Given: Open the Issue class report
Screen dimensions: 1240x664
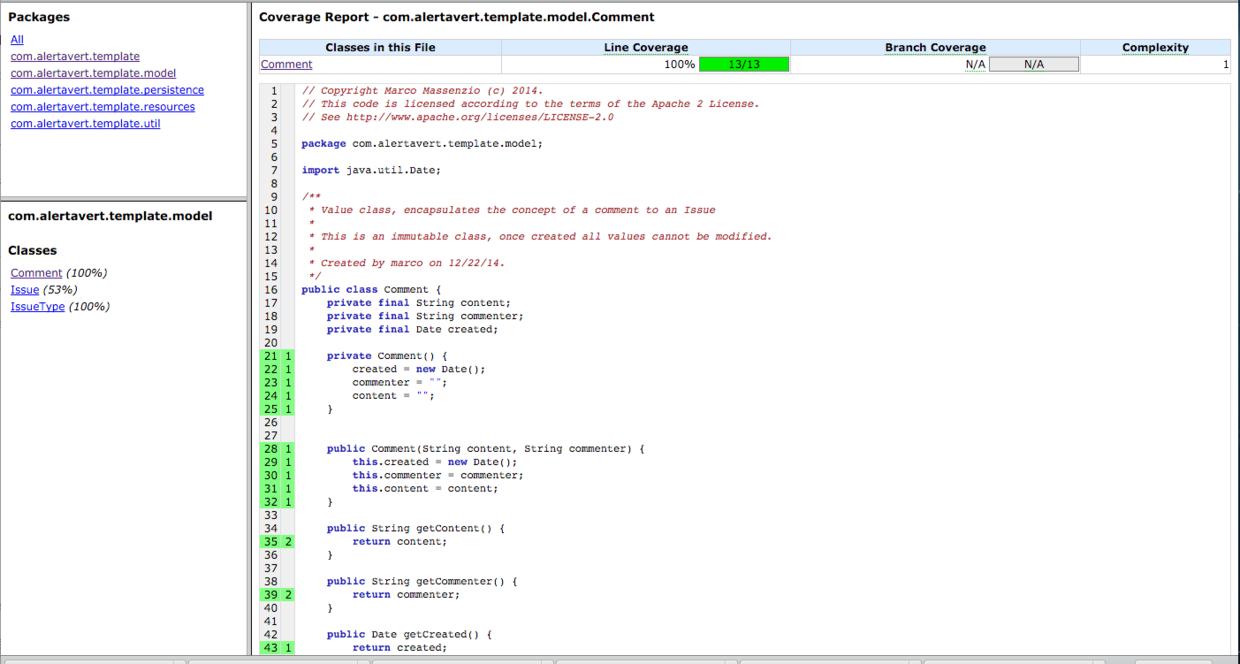Looking at the screenshot, I should 25,290.
